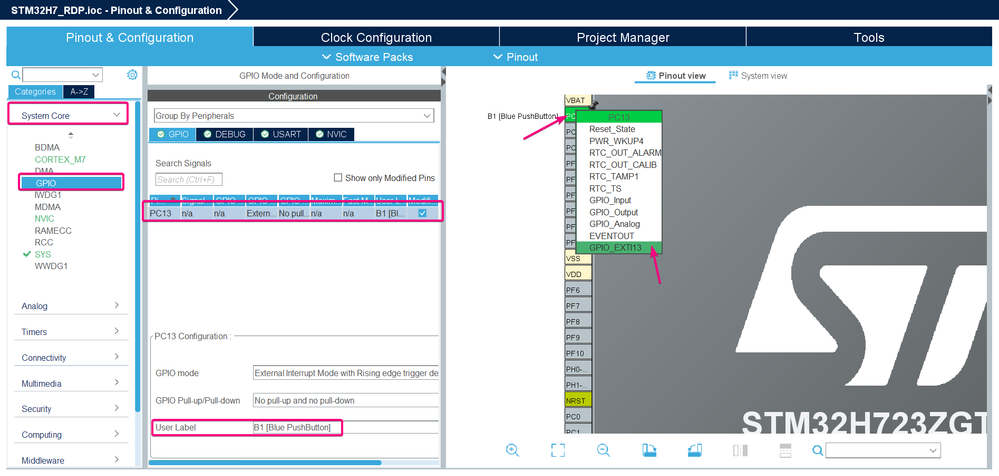Viewport: 999px width, 476px height.
Task: Open the GPIO mode combo box
Action: (x=346, y=373)
